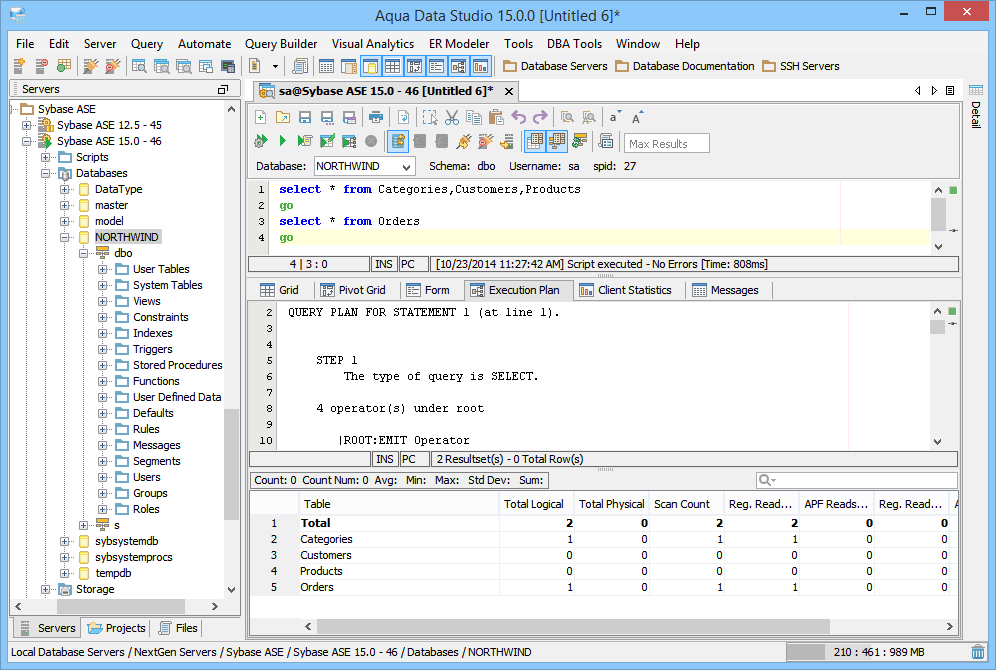
Task: Click the Execute (green play) icon
Action: (283, 142)
